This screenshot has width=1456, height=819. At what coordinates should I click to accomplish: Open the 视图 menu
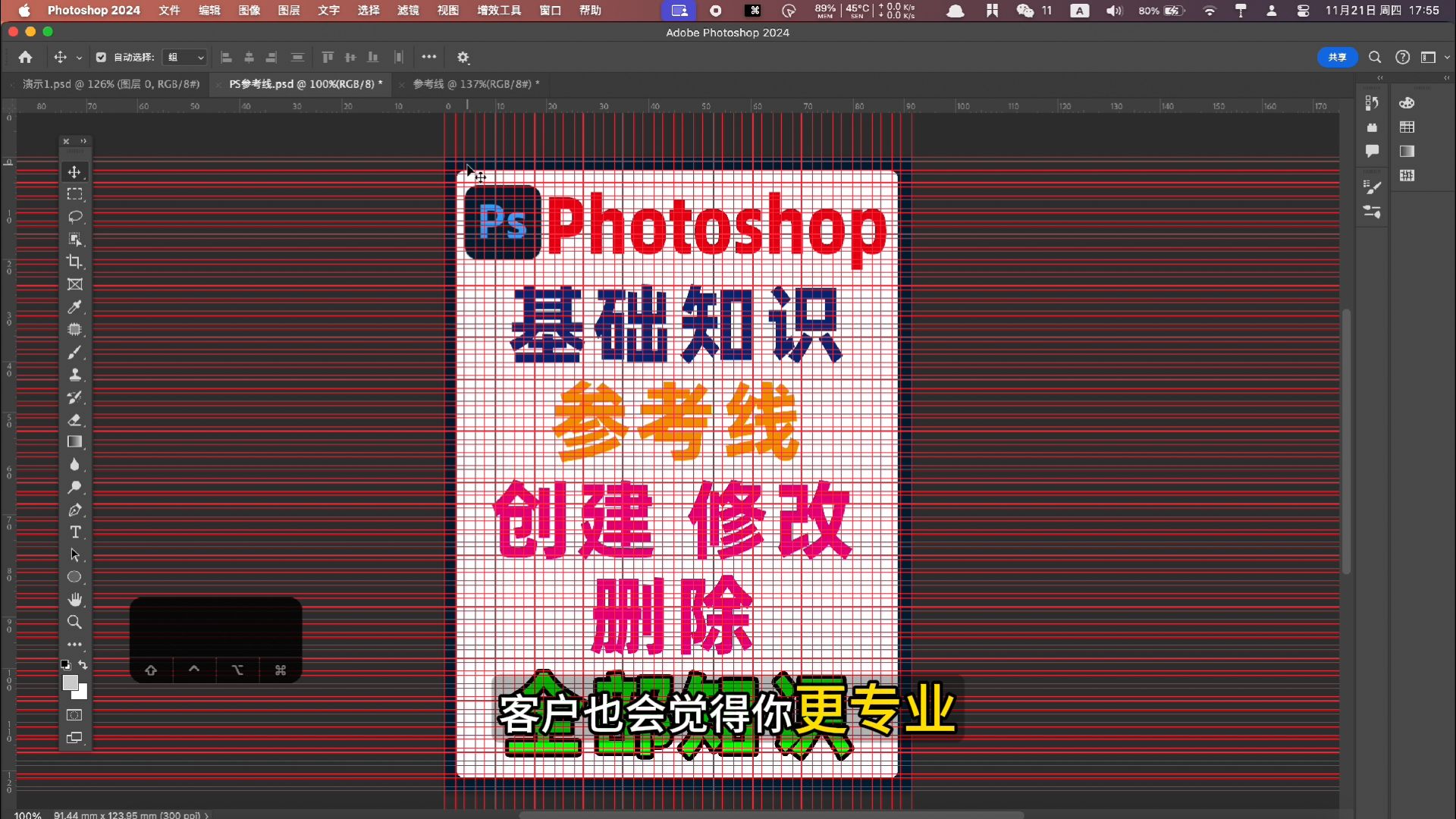tap(448, 11)
